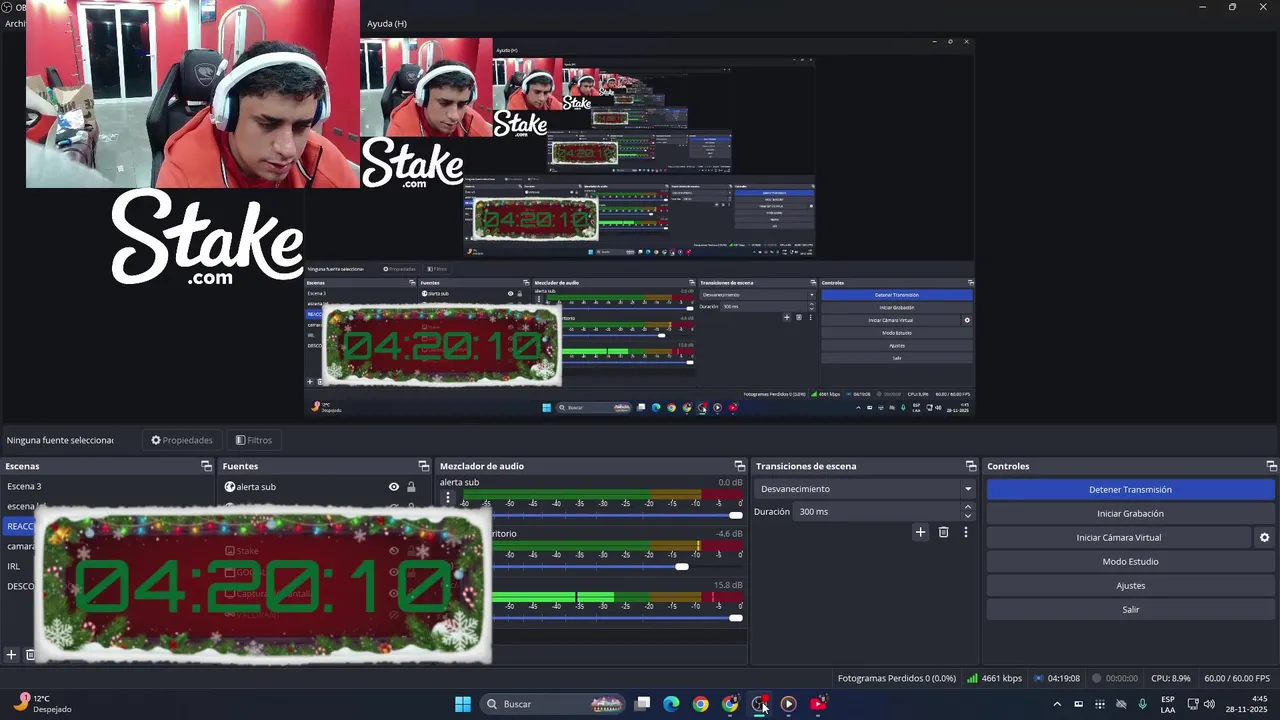
Task: Open the red YouTube taskbar icon
Action: click(x=818, y=704)
